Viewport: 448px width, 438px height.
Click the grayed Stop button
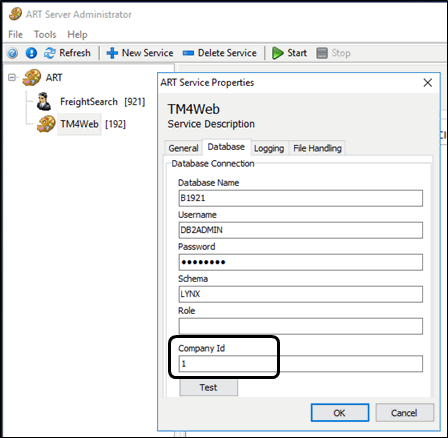333,53
